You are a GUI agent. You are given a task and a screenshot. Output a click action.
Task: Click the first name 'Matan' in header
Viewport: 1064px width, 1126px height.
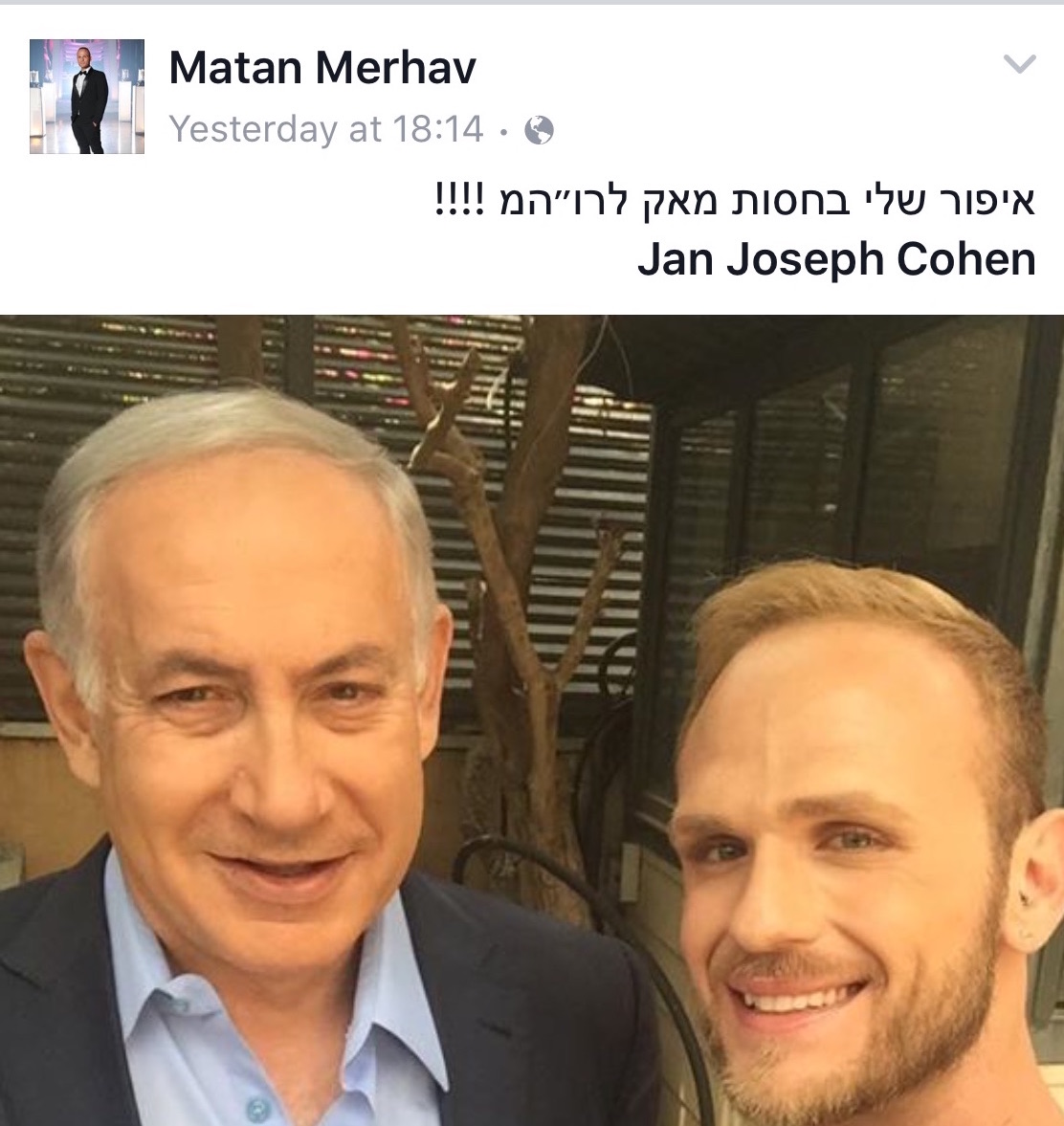[x=235, y=68]
